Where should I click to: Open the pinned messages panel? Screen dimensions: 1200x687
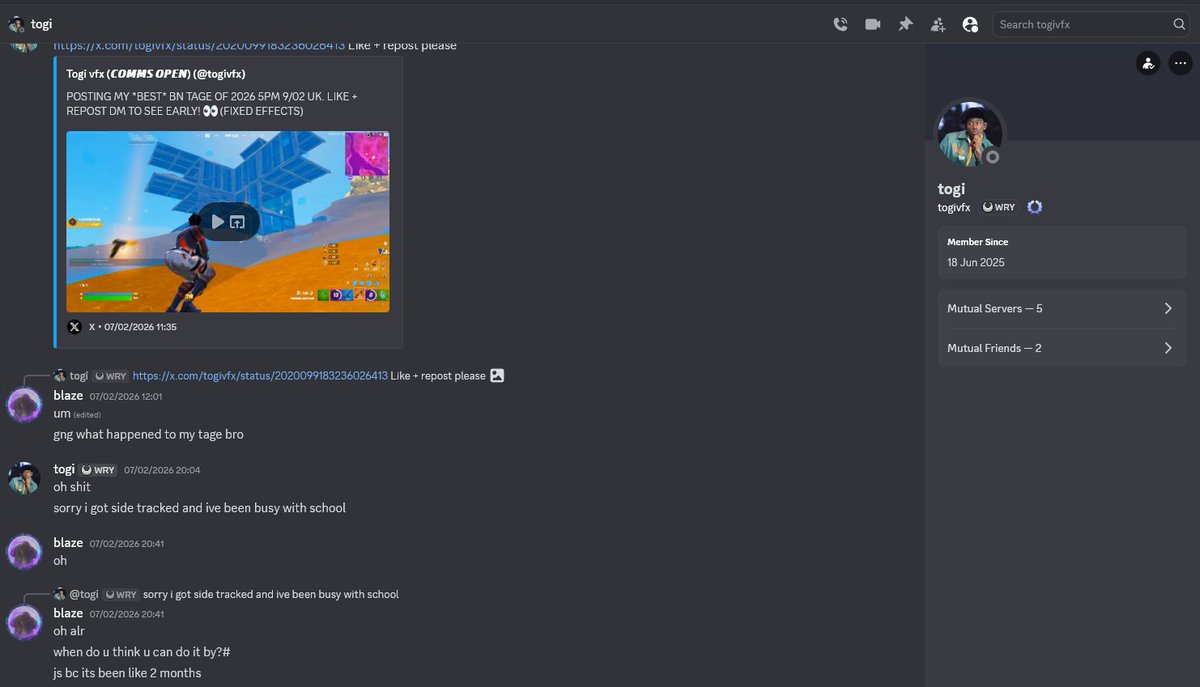click(905, 23)
